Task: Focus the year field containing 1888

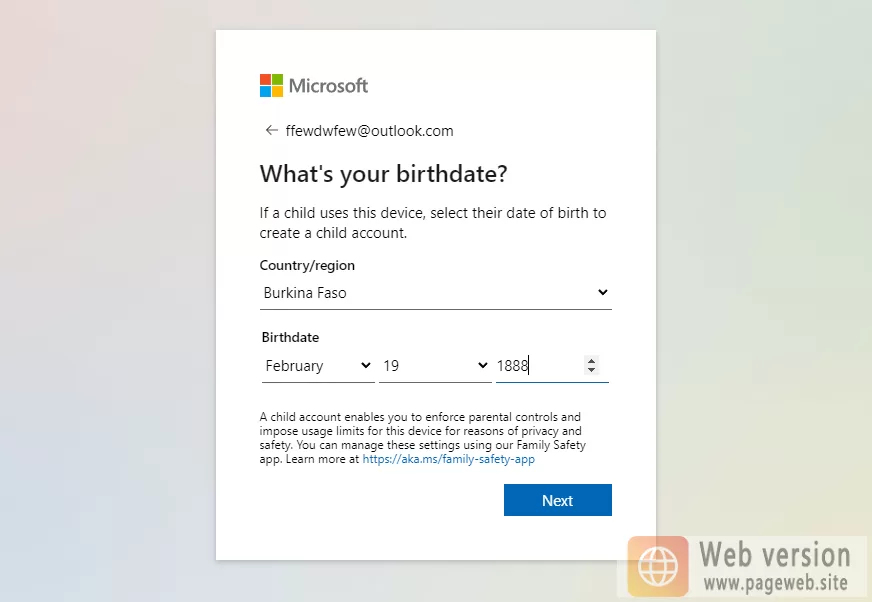Action: 539,366
